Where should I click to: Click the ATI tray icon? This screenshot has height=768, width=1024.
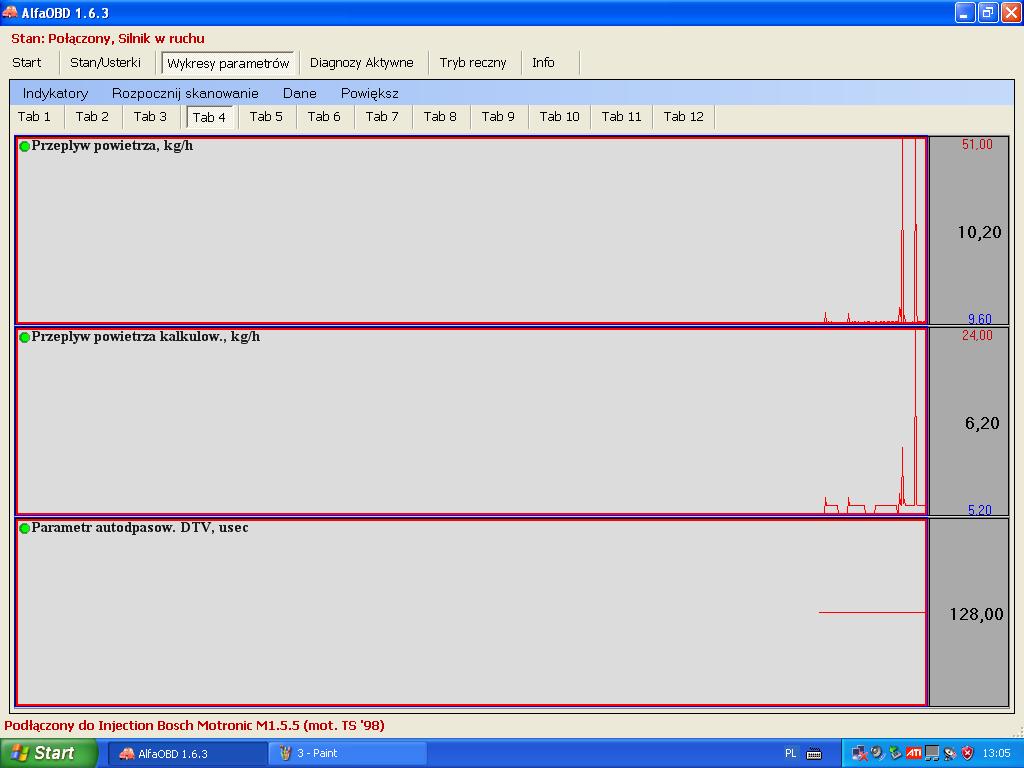coord(914,753)
